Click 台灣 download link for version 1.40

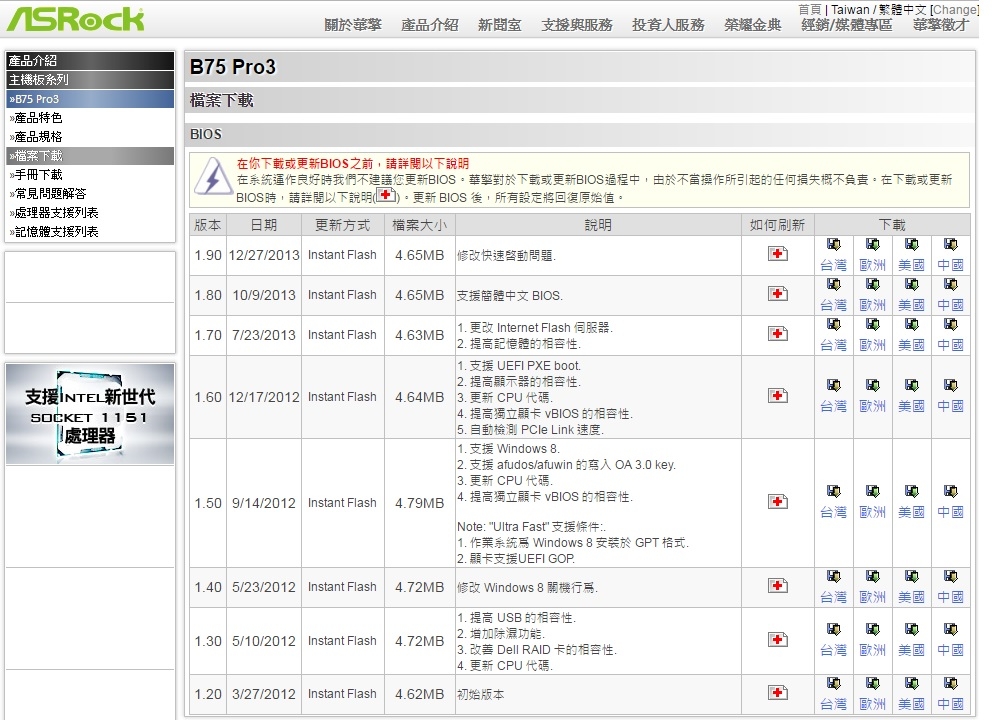point(834,597)
